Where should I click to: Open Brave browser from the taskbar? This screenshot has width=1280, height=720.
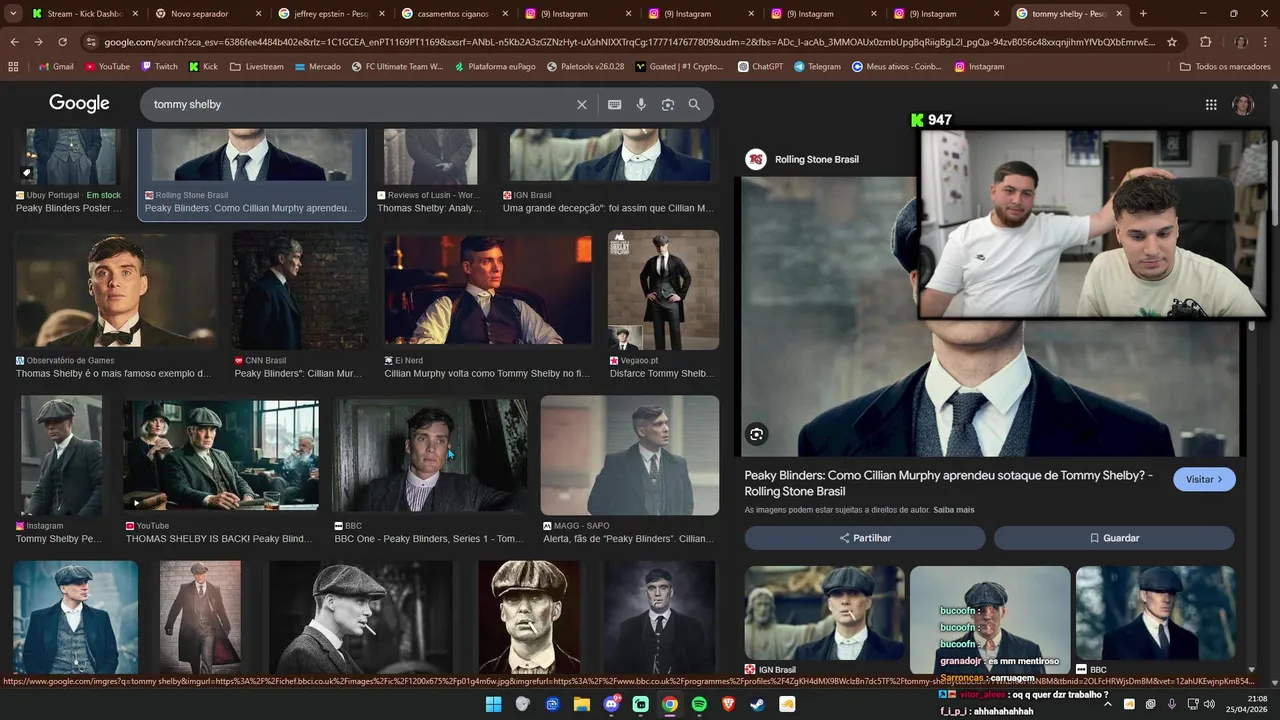click(728, 704)
